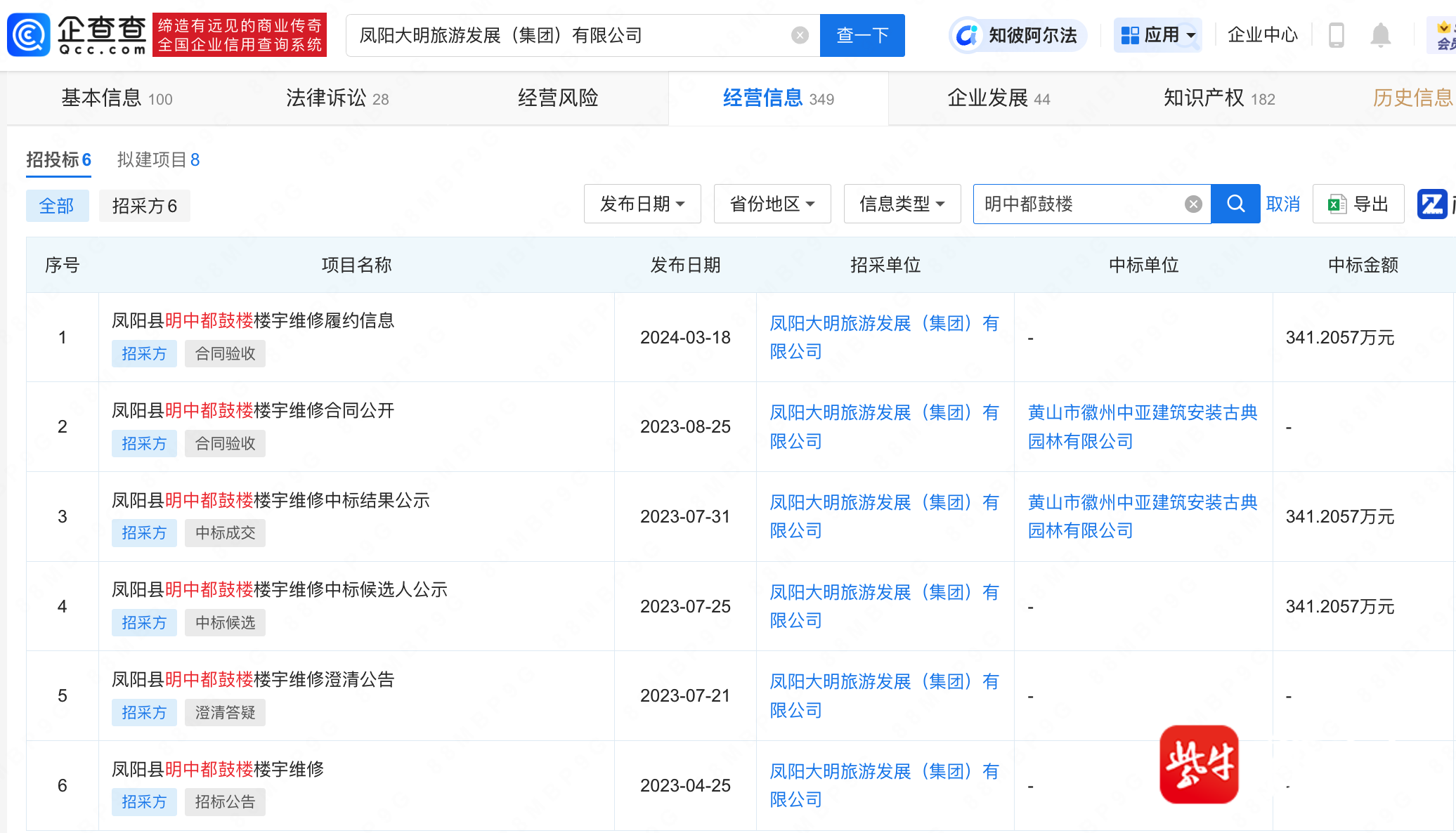Screen dimensions: 1456x833
Task: Click the 合同验收 tag in row 1
Action: click(225, 353)
